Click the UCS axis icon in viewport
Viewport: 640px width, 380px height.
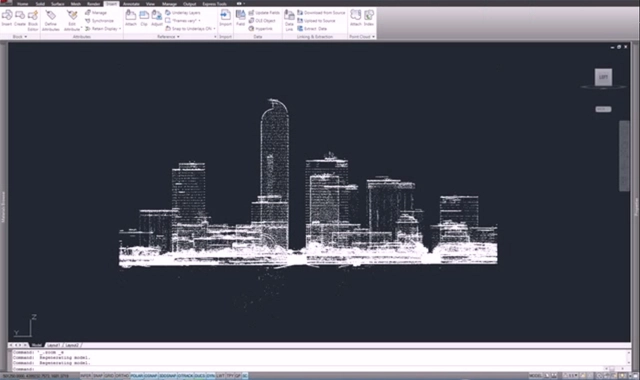25,326
